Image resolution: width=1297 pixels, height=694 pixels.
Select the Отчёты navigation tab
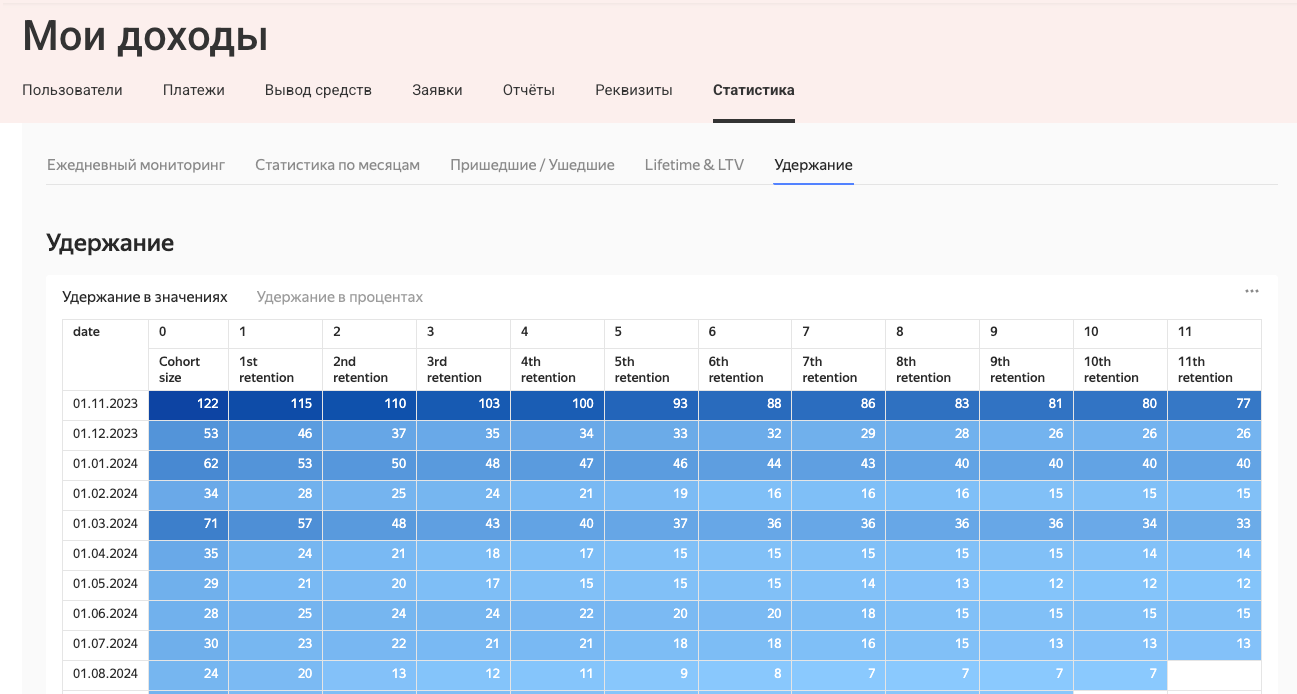pos(528,90)
